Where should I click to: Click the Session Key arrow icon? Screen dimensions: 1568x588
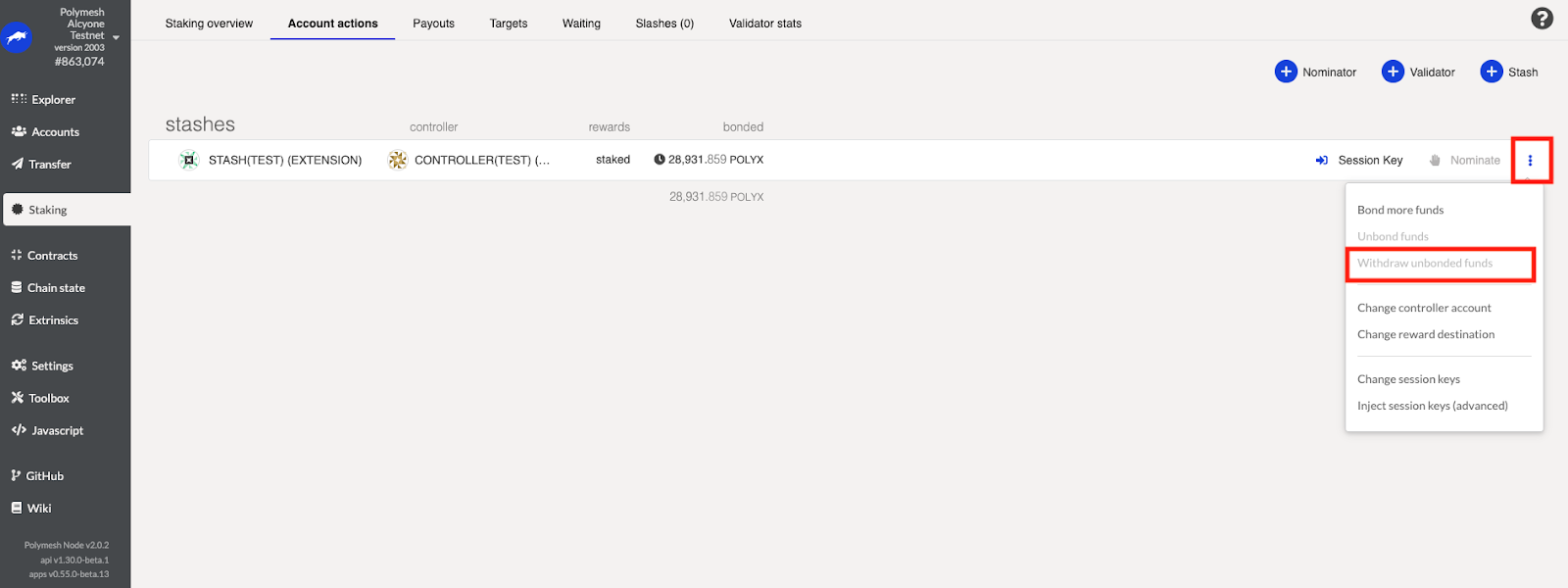tap(1321, 160)
